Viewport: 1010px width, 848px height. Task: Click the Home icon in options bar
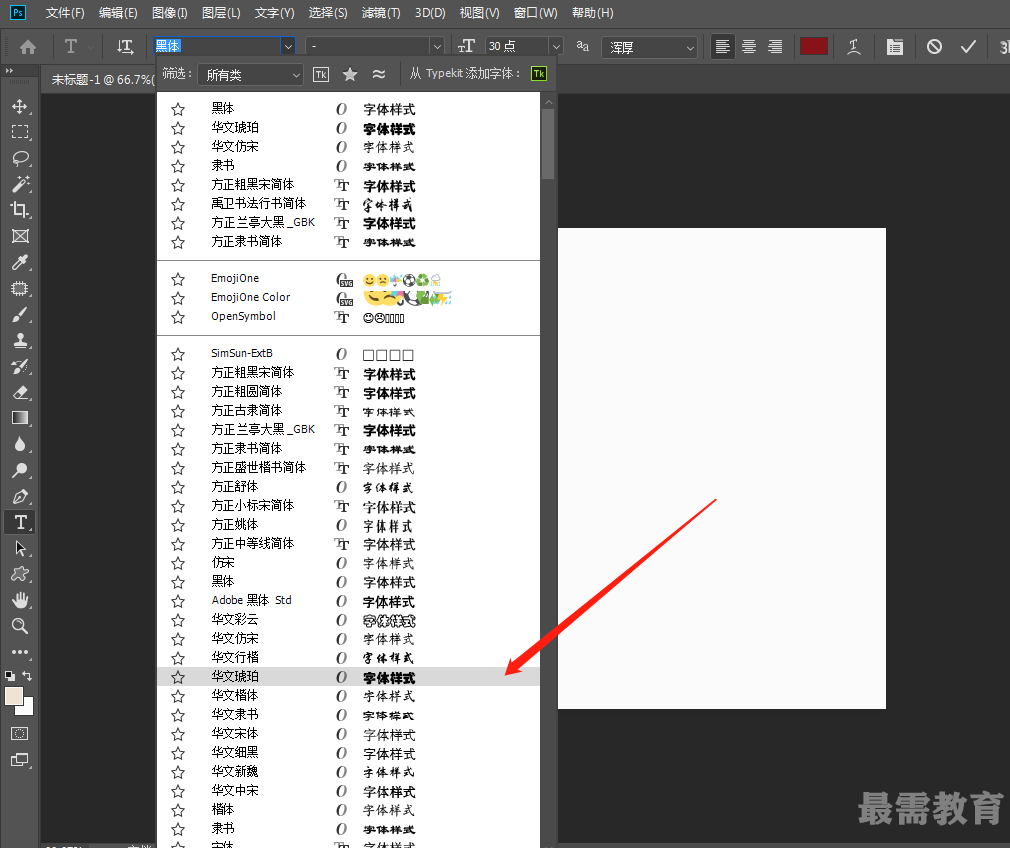28,47
